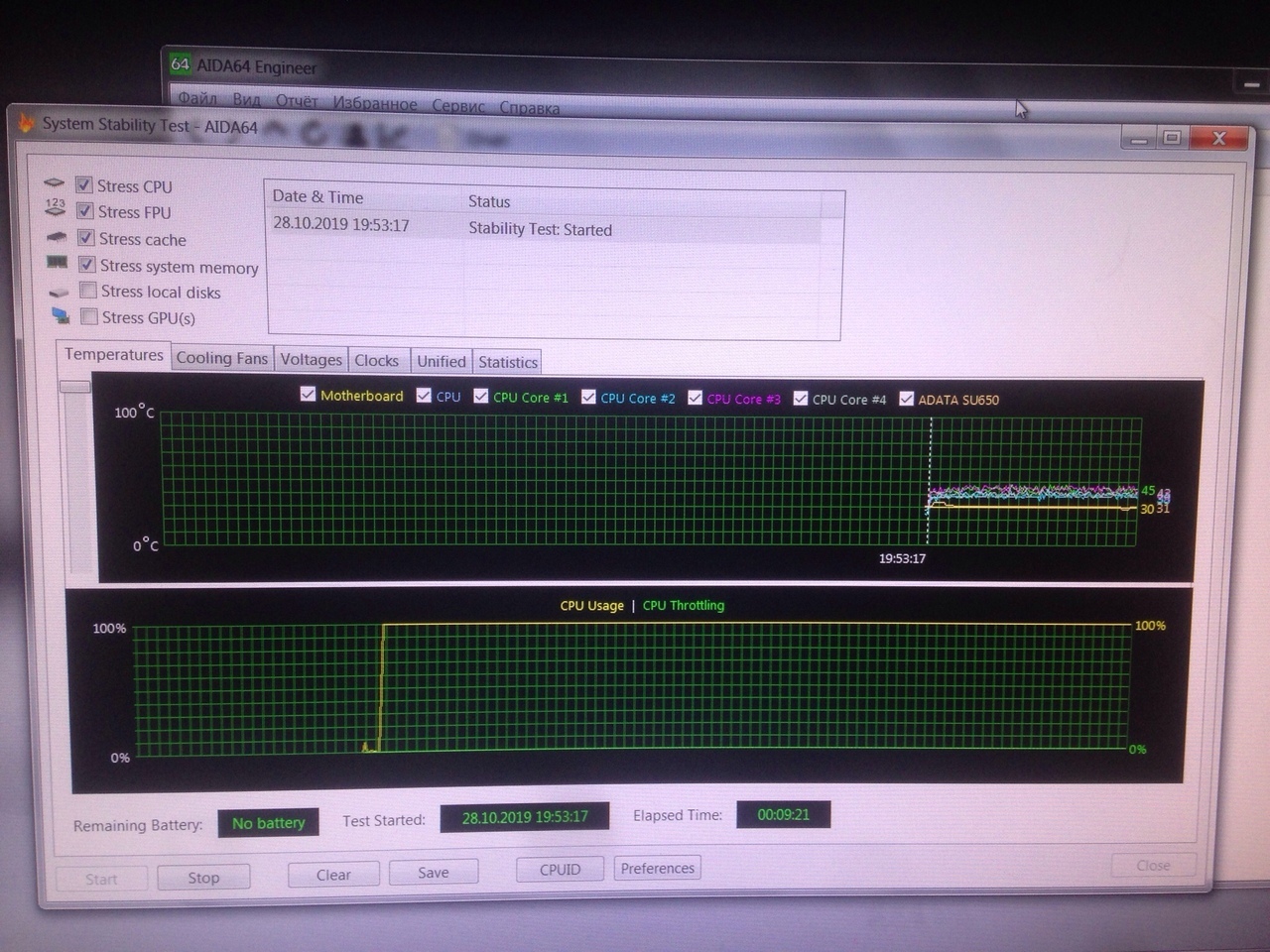This screenshot has width=1270, height=952.
Task: Enable the Stress local disks checkbox
Action: 88,291
